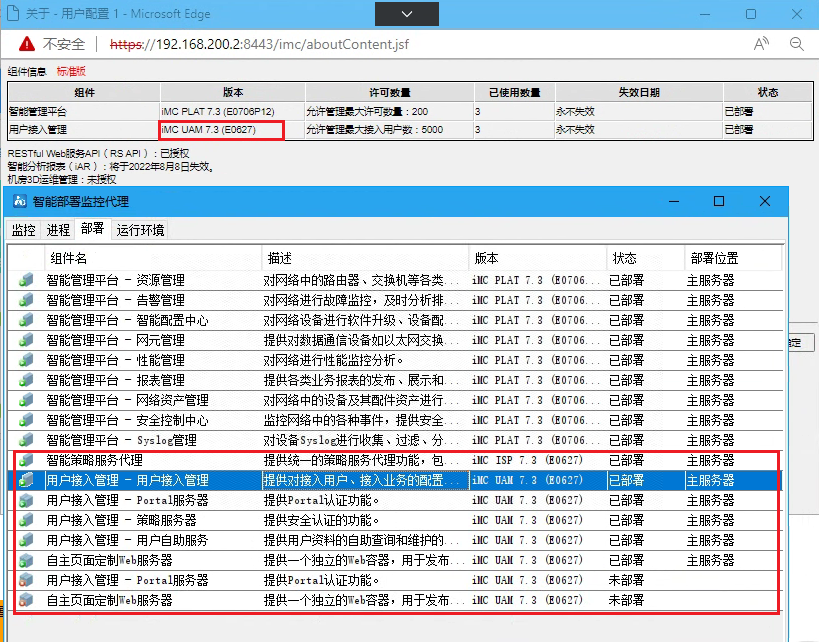Select the 用户接入管理 - 用户自助服务 row
819x642 pixels.
pyautogui.click(x=127, y=540)
